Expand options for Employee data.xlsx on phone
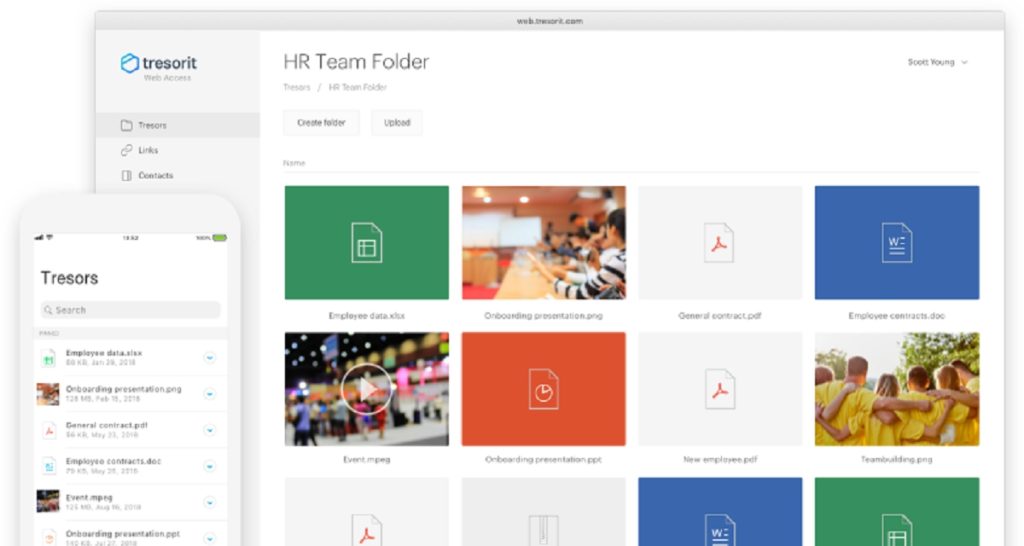The height and width of the screenshot is (546, 1024). point(209,357)
